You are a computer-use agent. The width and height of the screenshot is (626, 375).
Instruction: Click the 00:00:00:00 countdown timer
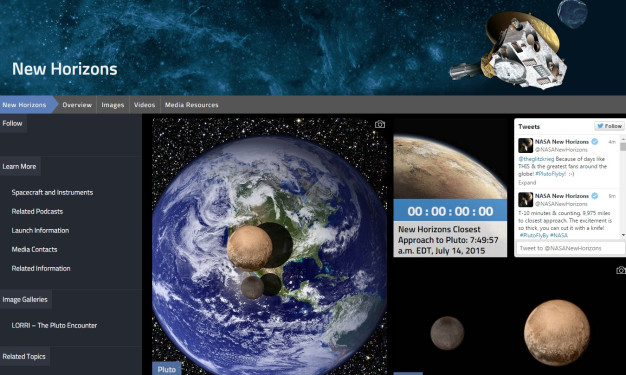(450, 211)
